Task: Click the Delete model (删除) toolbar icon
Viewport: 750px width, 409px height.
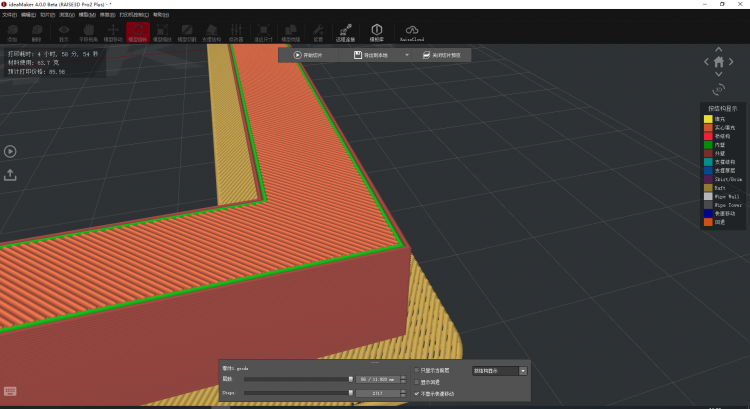Action: (37, 33)
